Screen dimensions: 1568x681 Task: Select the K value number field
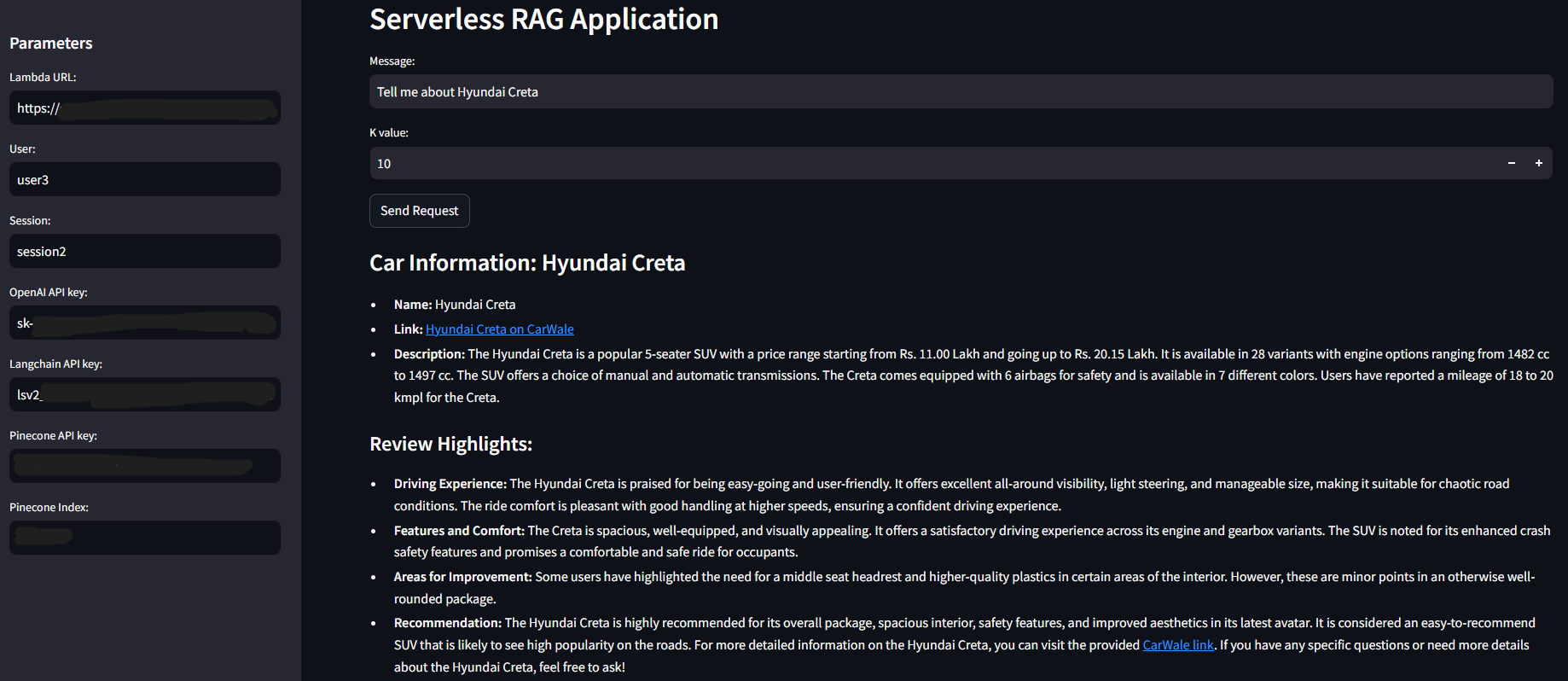[933, 163]
